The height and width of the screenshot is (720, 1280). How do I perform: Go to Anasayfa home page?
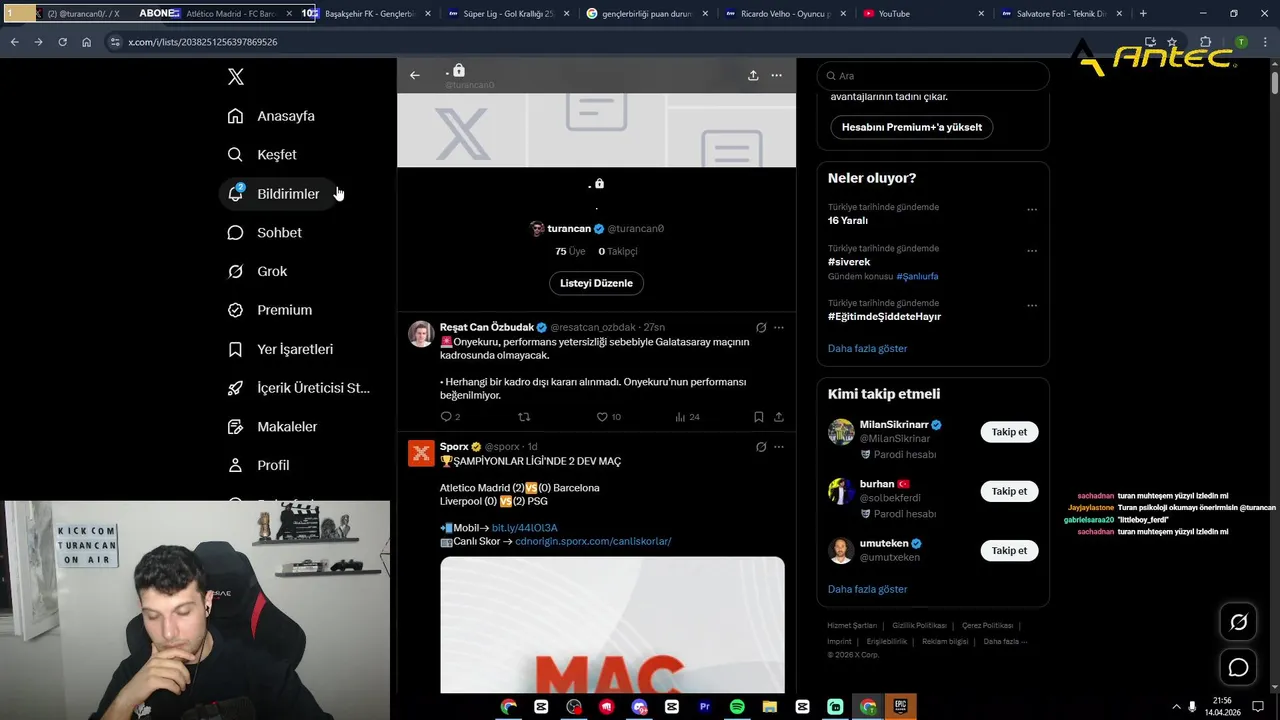[x=271, y=116]
